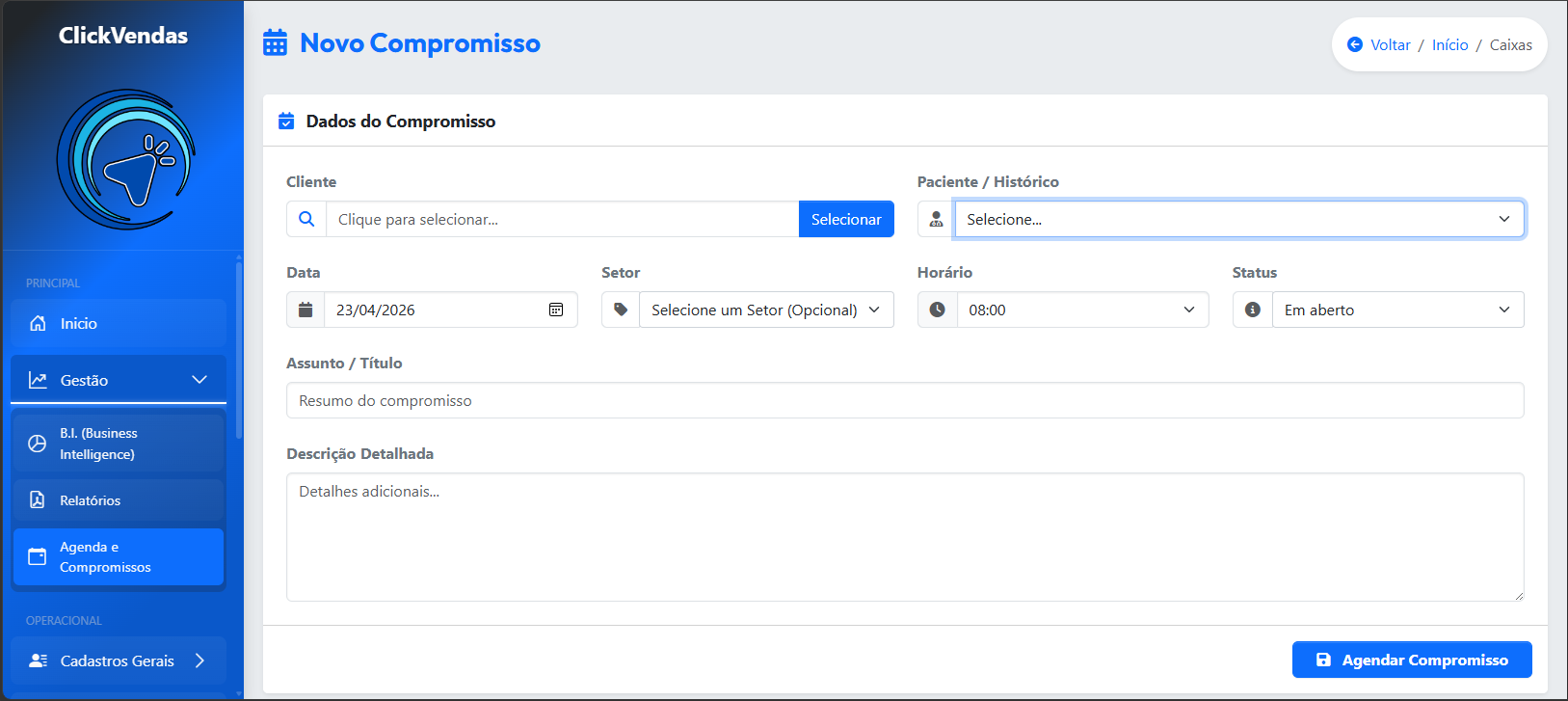
Task: Click the Descrição Detalhada textarea
Action: coord(905,537)
